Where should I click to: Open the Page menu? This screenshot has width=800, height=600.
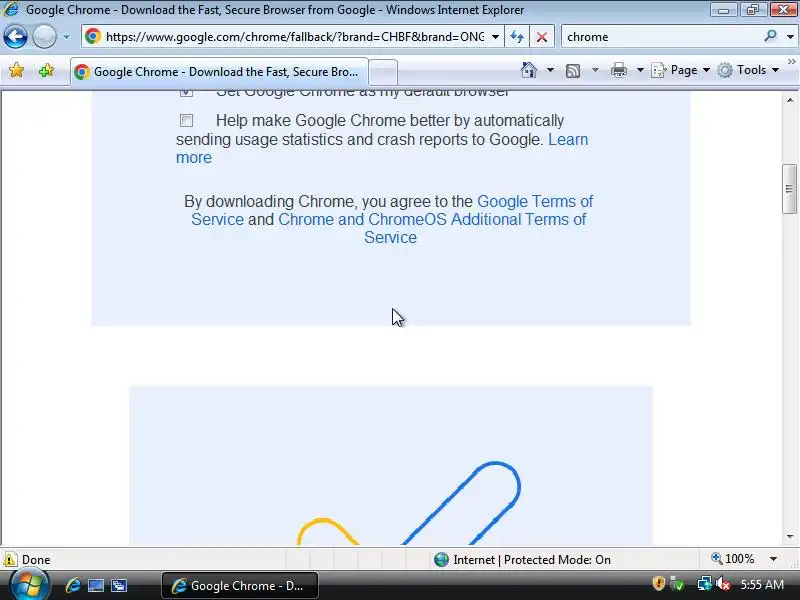(x=680, y=70)
